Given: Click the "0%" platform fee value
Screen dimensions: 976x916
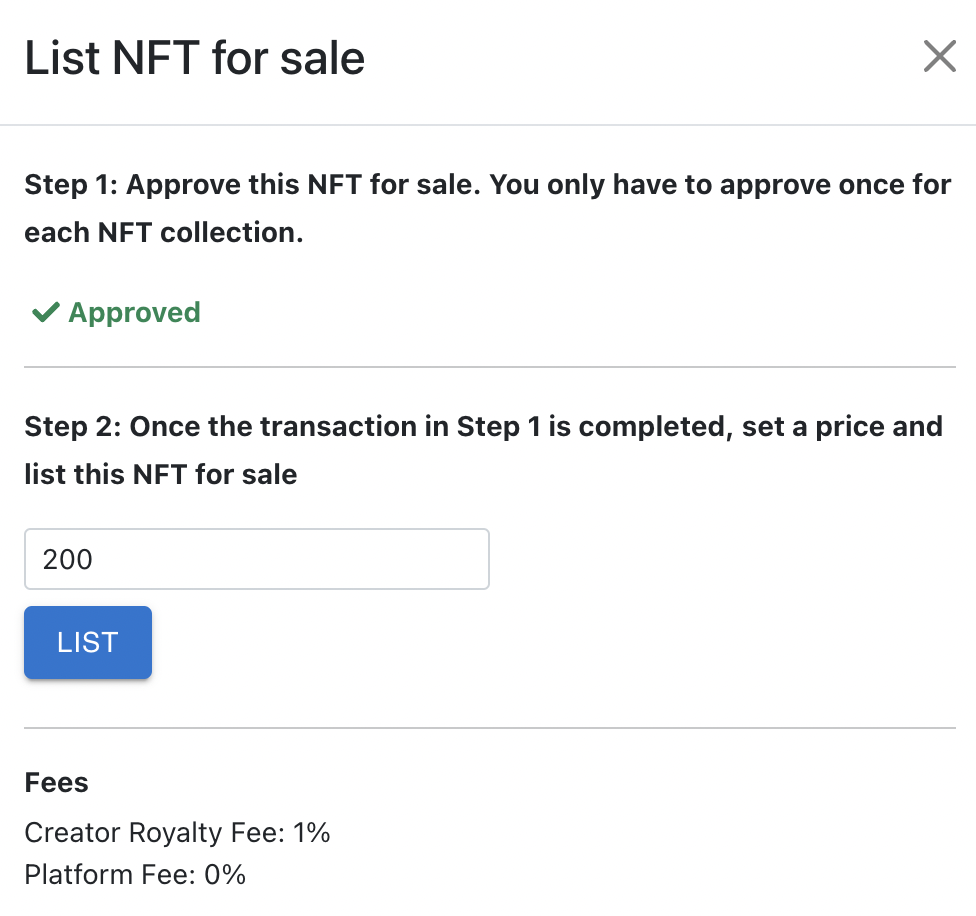Looking at the screenshot, I should [x=225, y=875].
